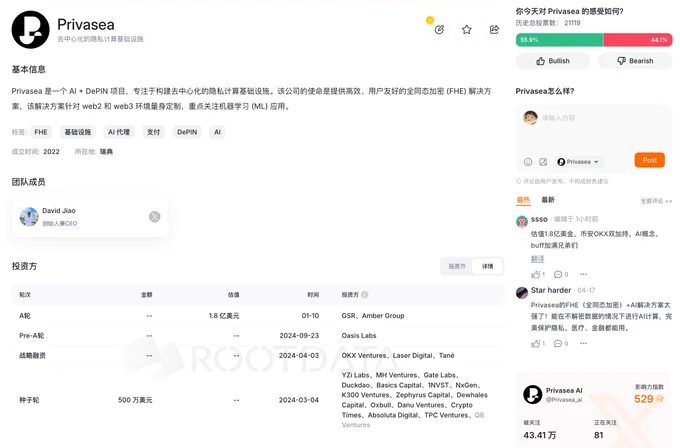Click the green bullish percentage bar
The image size is (680, 448).
(x=559, y=40)
